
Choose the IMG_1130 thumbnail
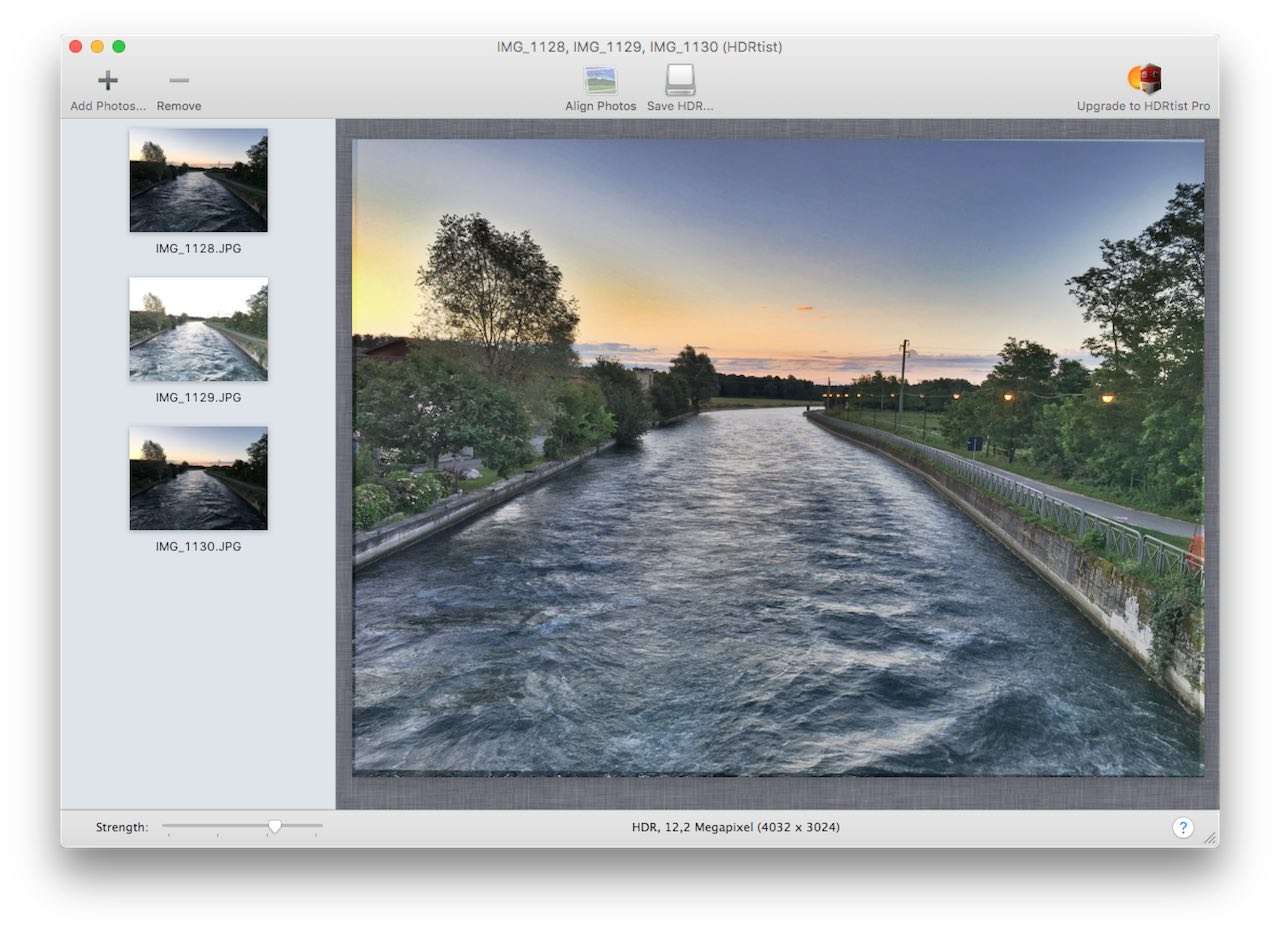198,478
